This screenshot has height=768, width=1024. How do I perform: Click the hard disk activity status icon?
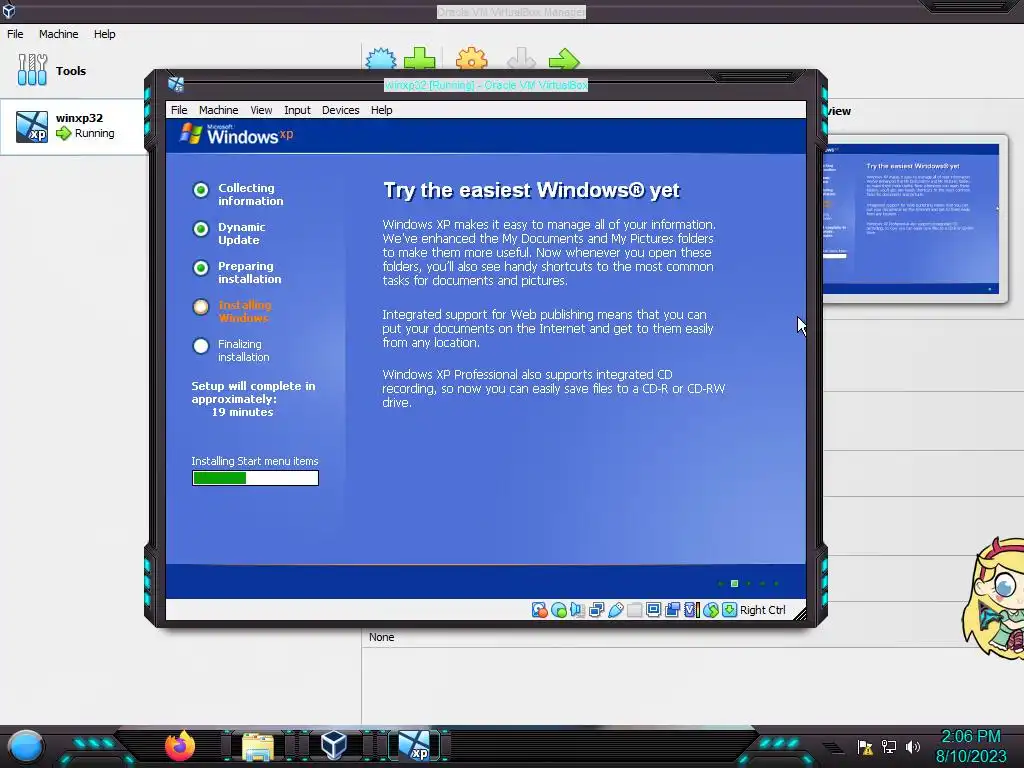point(539,610)
